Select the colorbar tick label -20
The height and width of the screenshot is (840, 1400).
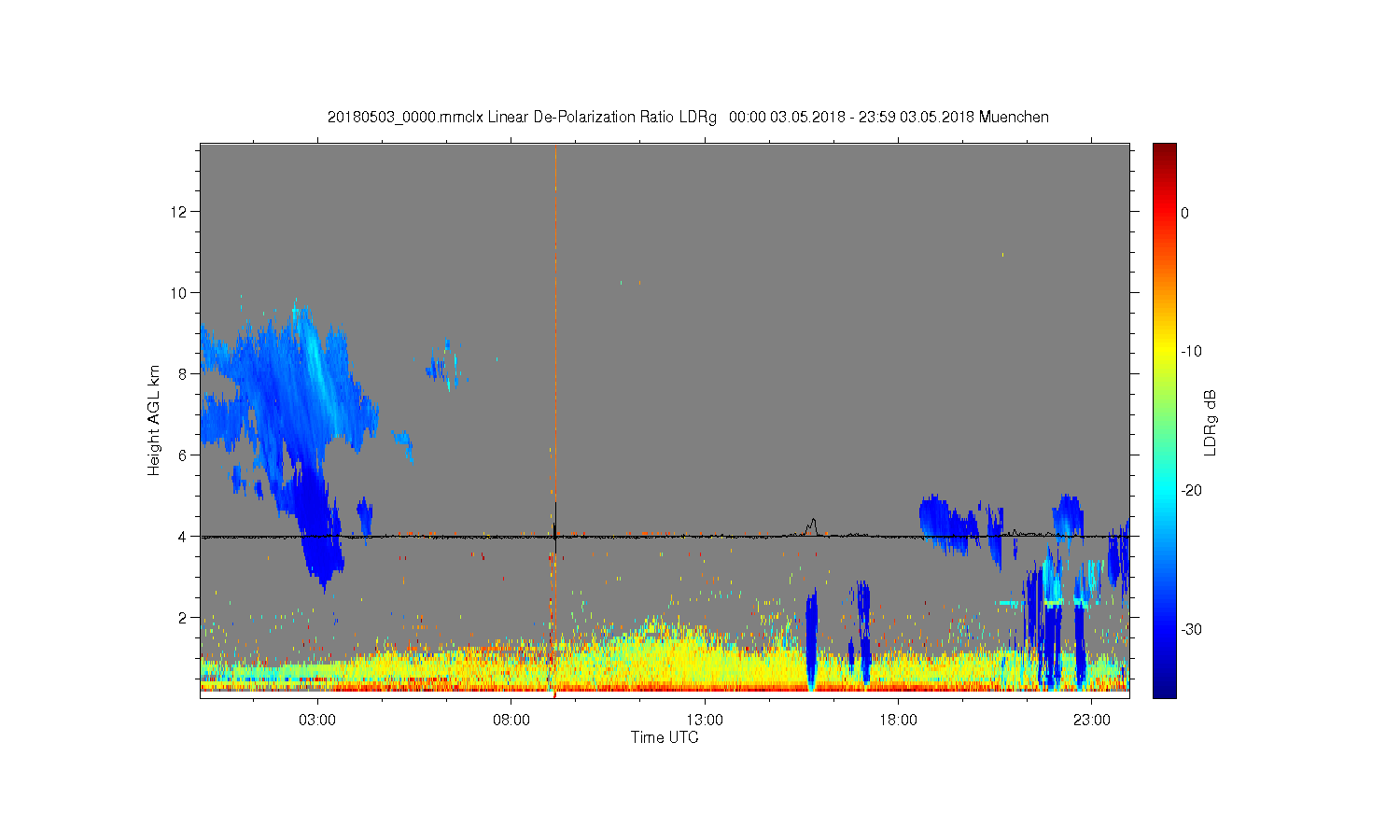tap(1191, 491)
